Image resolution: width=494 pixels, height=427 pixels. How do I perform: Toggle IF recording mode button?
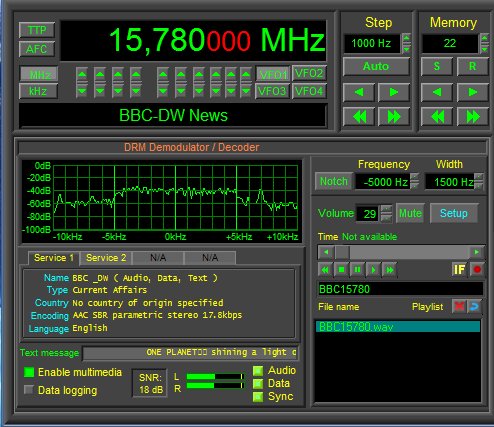(x=459, y=269)
